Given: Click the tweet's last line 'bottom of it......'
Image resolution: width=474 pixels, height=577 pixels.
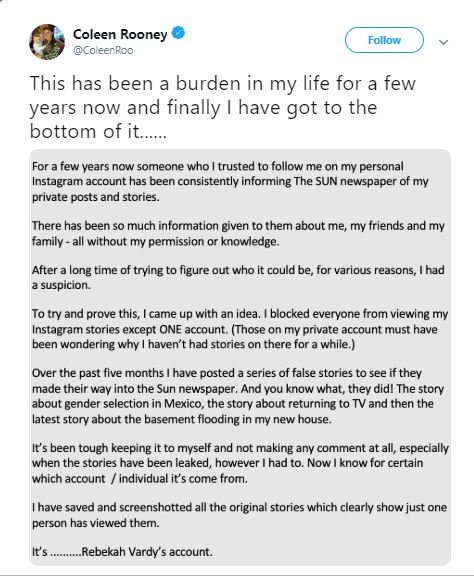Looking at the screenshot, I should point(98,131).
